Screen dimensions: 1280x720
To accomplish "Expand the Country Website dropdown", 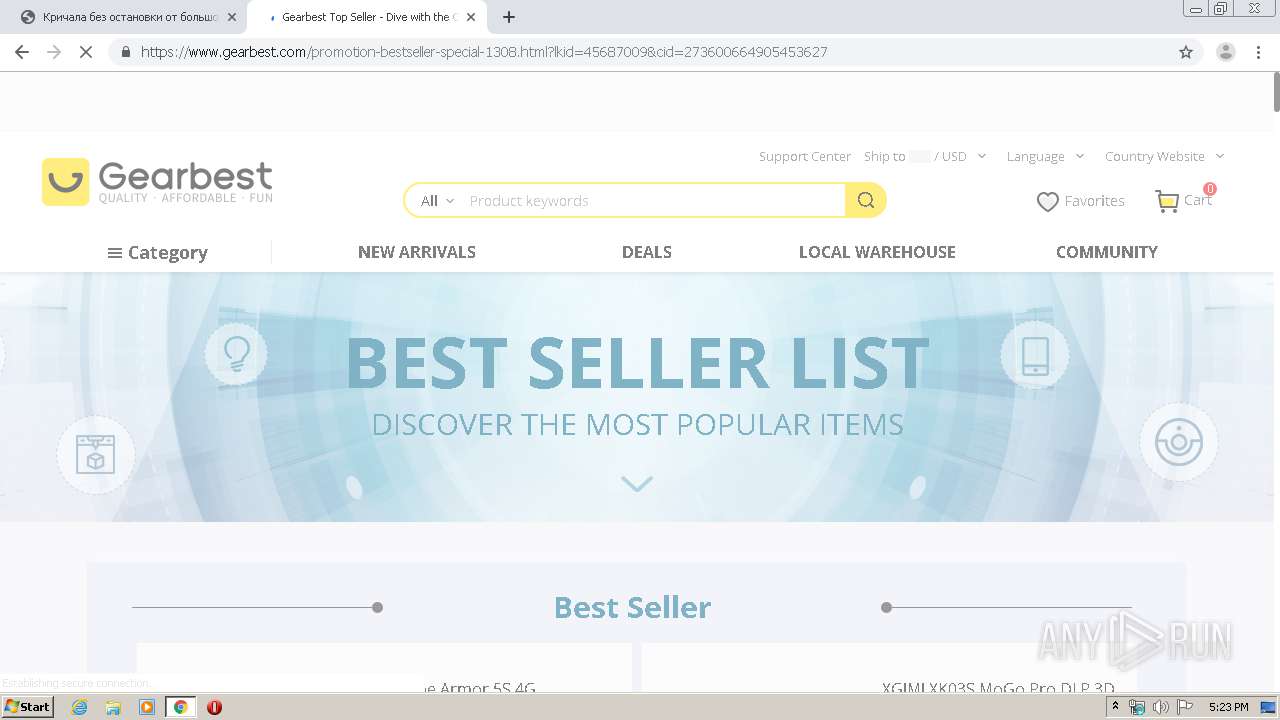I will click(x=1164, y=156).
